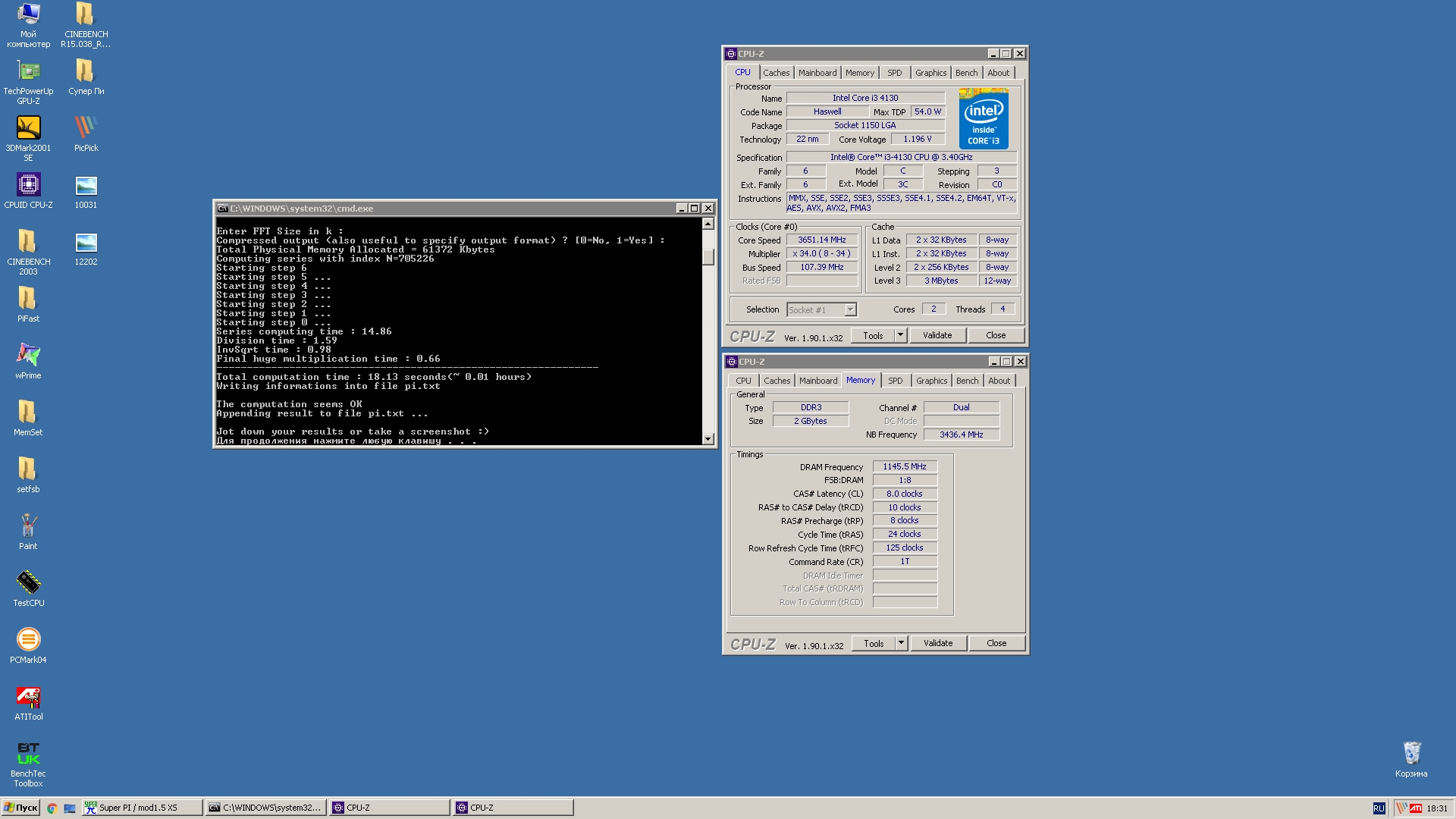The width and height of the screenshot is (1456, 819).
Task: Maximize the cmd.exe window
Action: click(694, 209)
